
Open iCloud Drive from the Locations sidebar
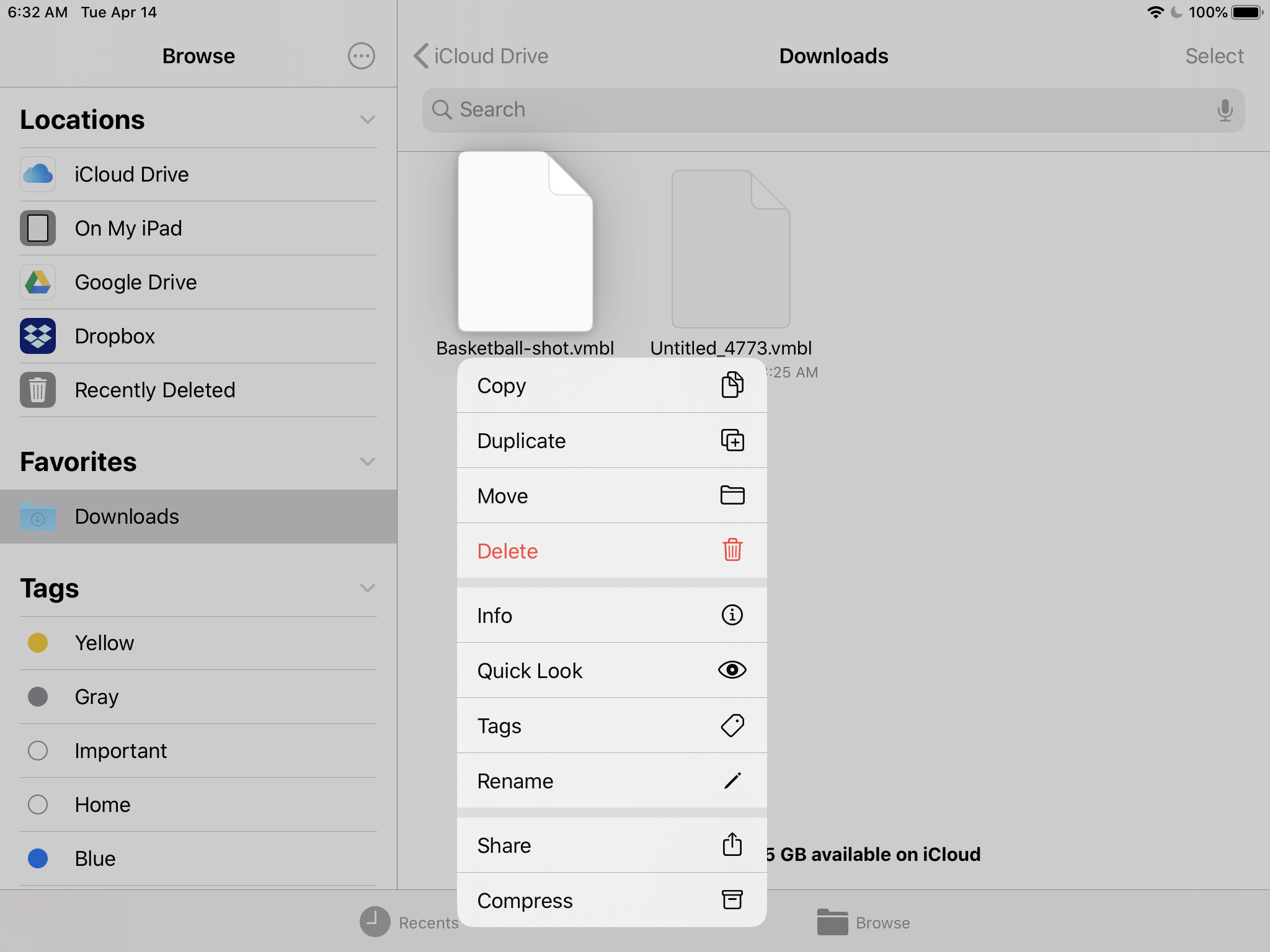pyautogui.click(x=131, y=174)
